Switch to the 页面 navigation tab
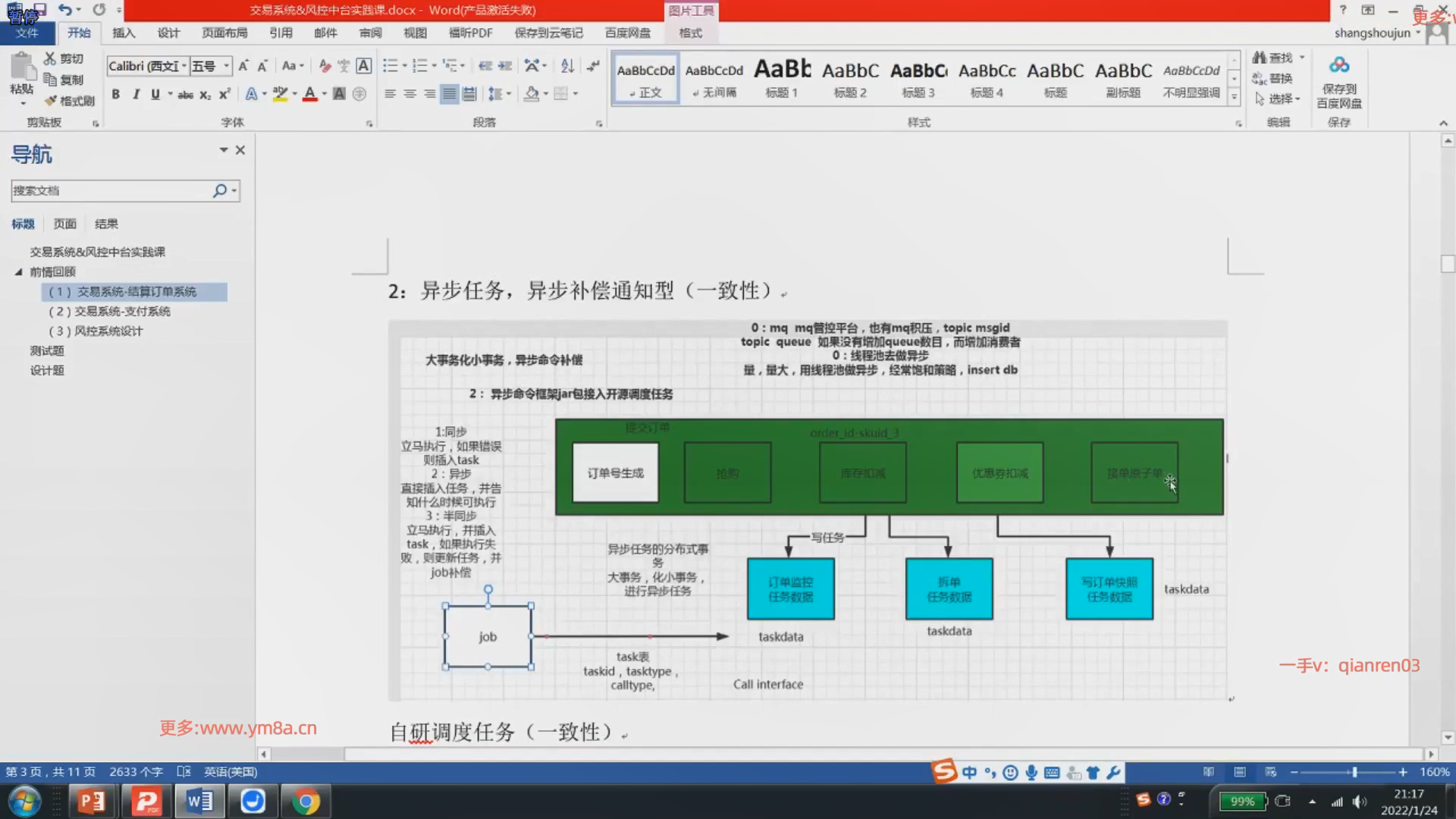The image size is (1456, 819). tap(64, 224)
